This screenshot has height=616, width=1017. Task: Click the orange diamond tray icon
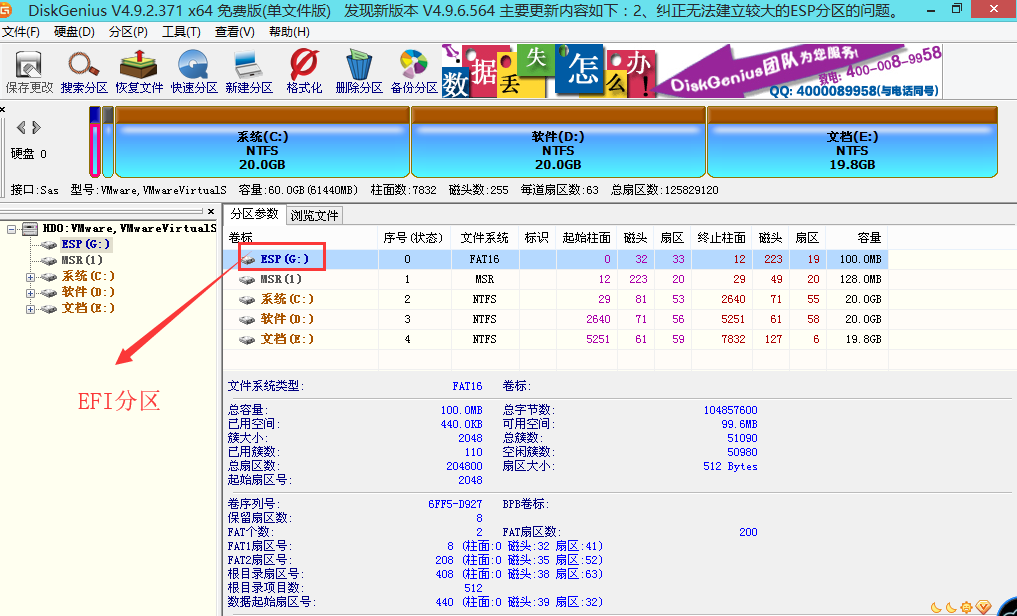[x=984, y=607]
